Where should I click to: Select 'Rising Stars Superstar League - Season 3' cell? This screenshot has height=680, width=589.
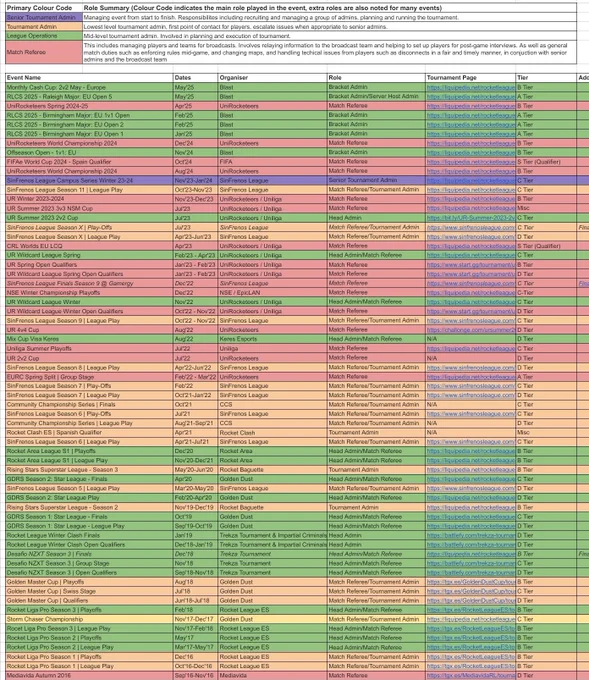click(89, 470)
